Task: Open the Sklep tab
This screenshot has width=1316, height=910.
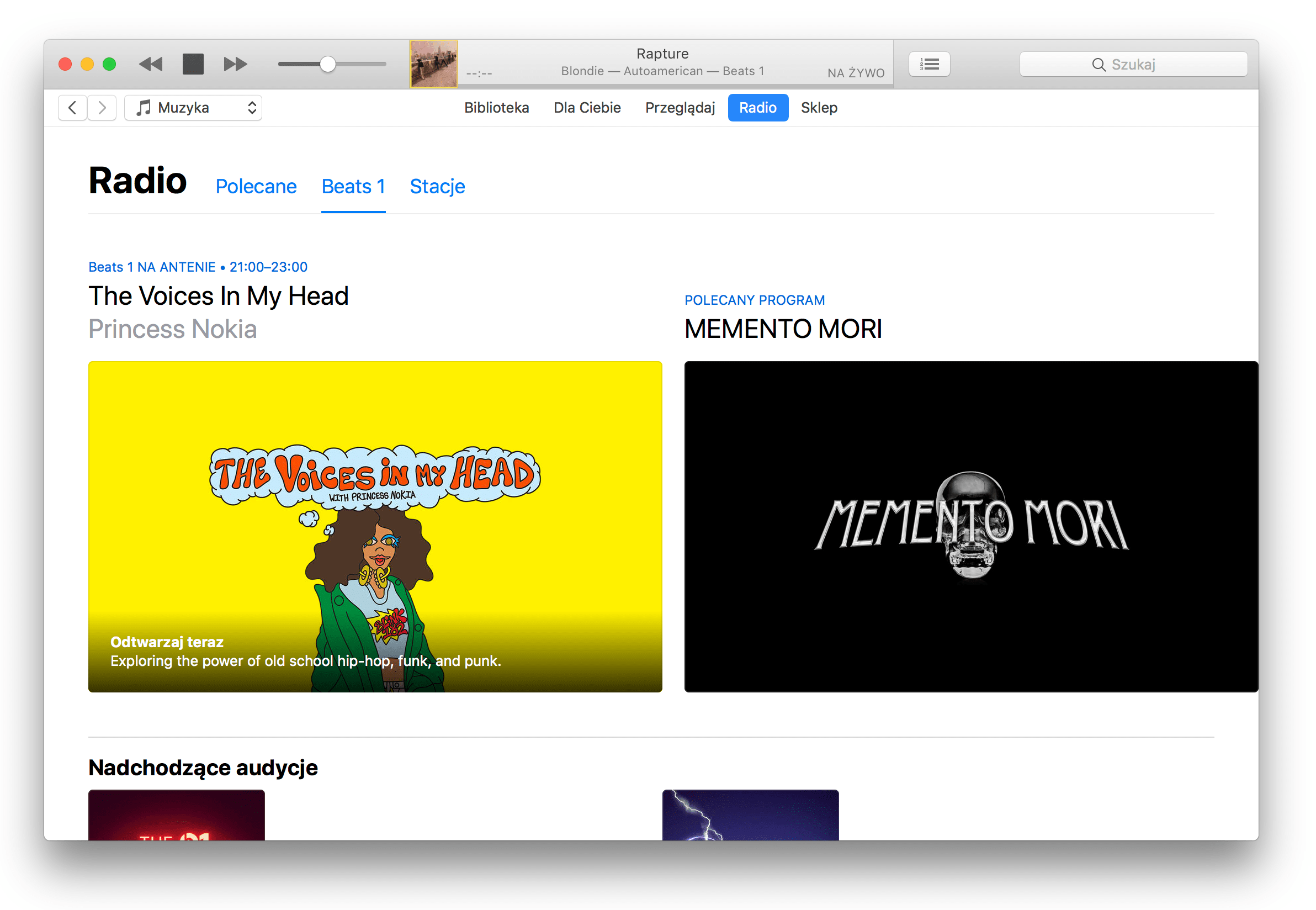Action: pos(819,108)
